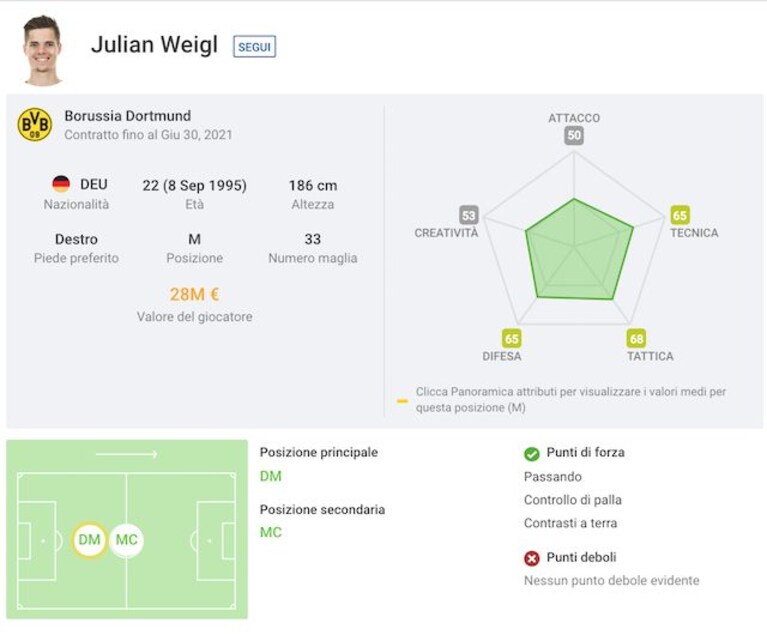Click the CREATIVITÀ 53 rating badge

click(469, 215)
